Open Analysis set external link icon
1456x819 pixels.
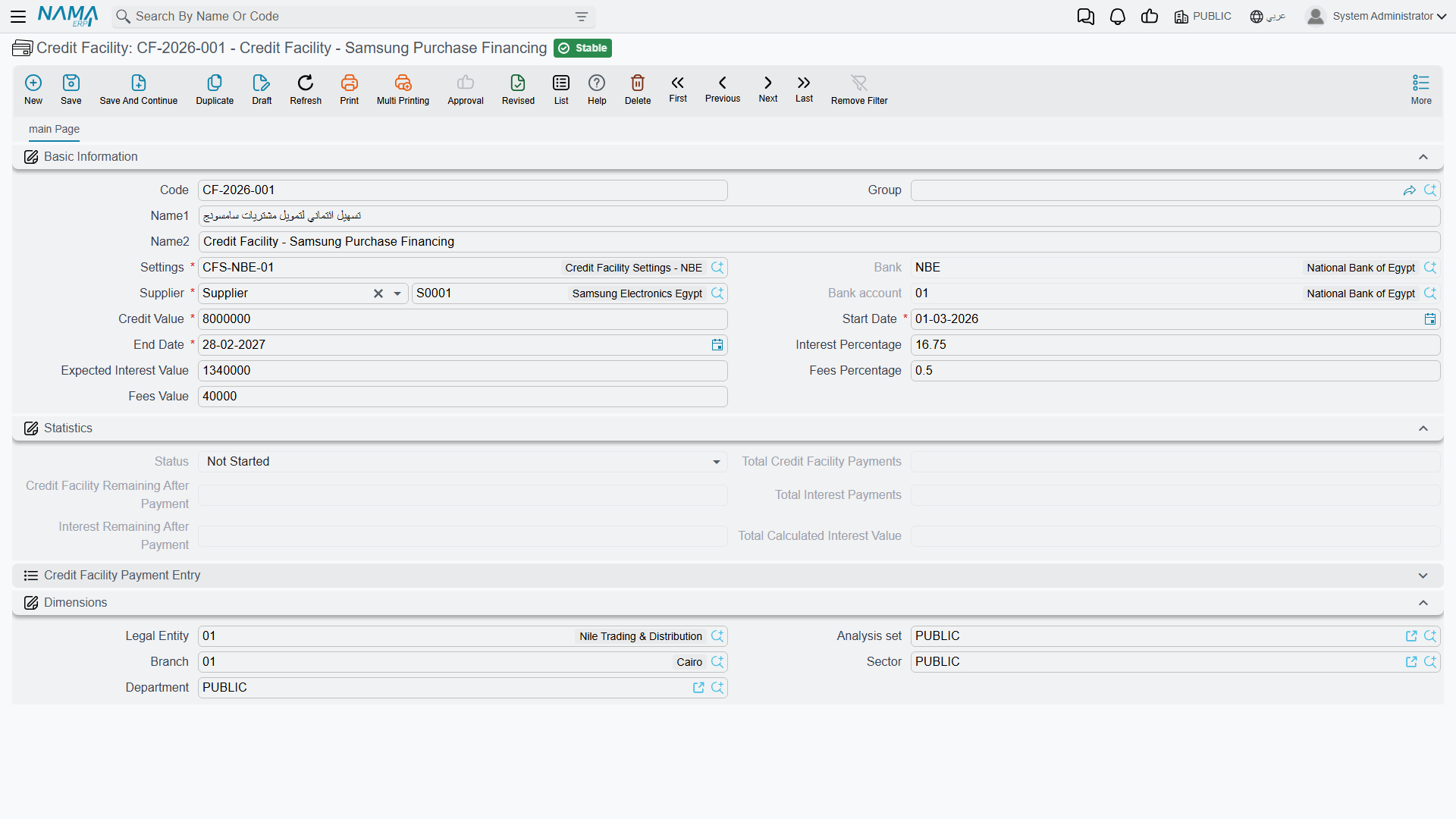(x=1411, y=636)
